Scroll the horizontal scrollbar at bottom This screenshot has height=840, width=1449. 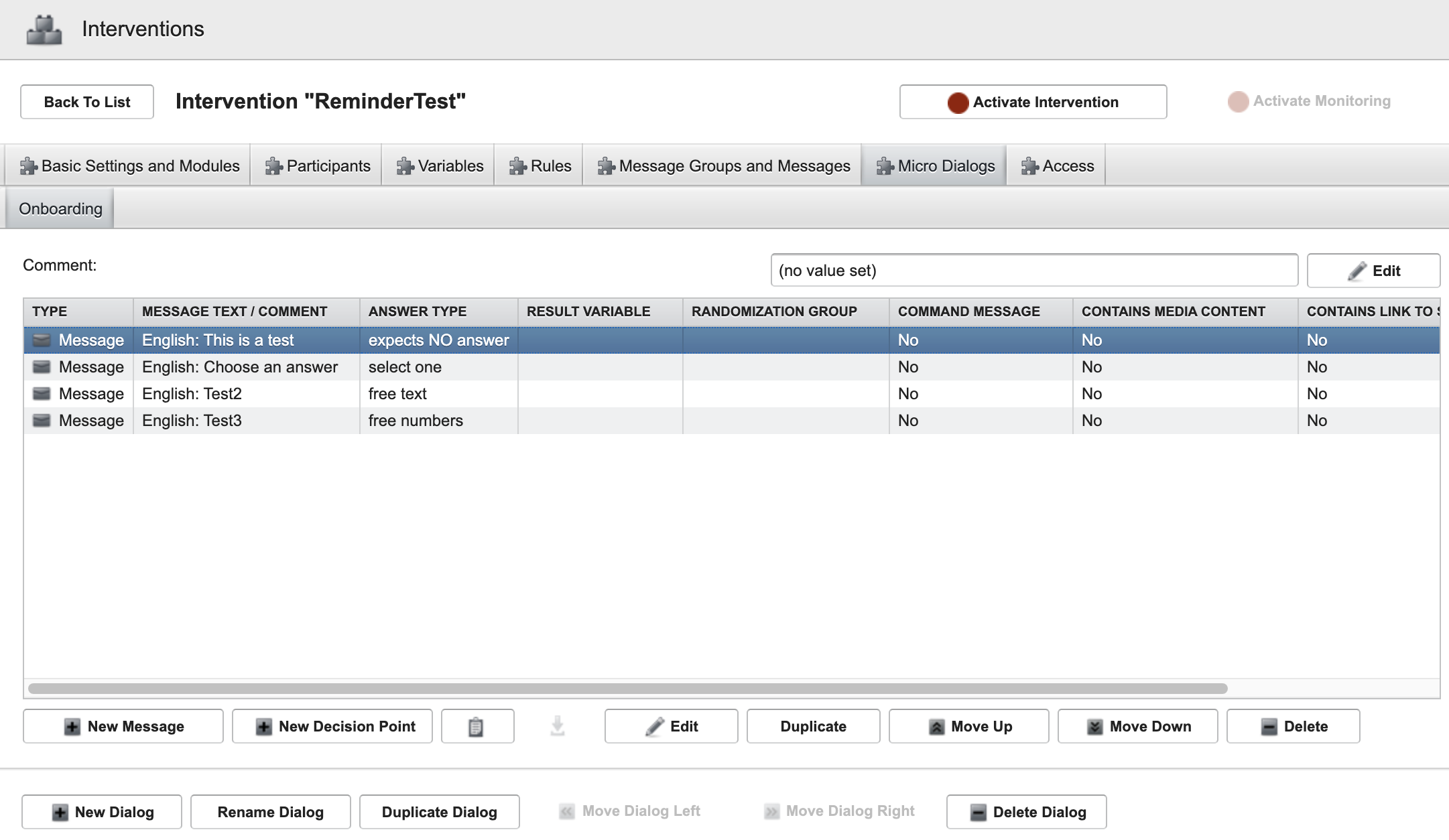point(626,687)
